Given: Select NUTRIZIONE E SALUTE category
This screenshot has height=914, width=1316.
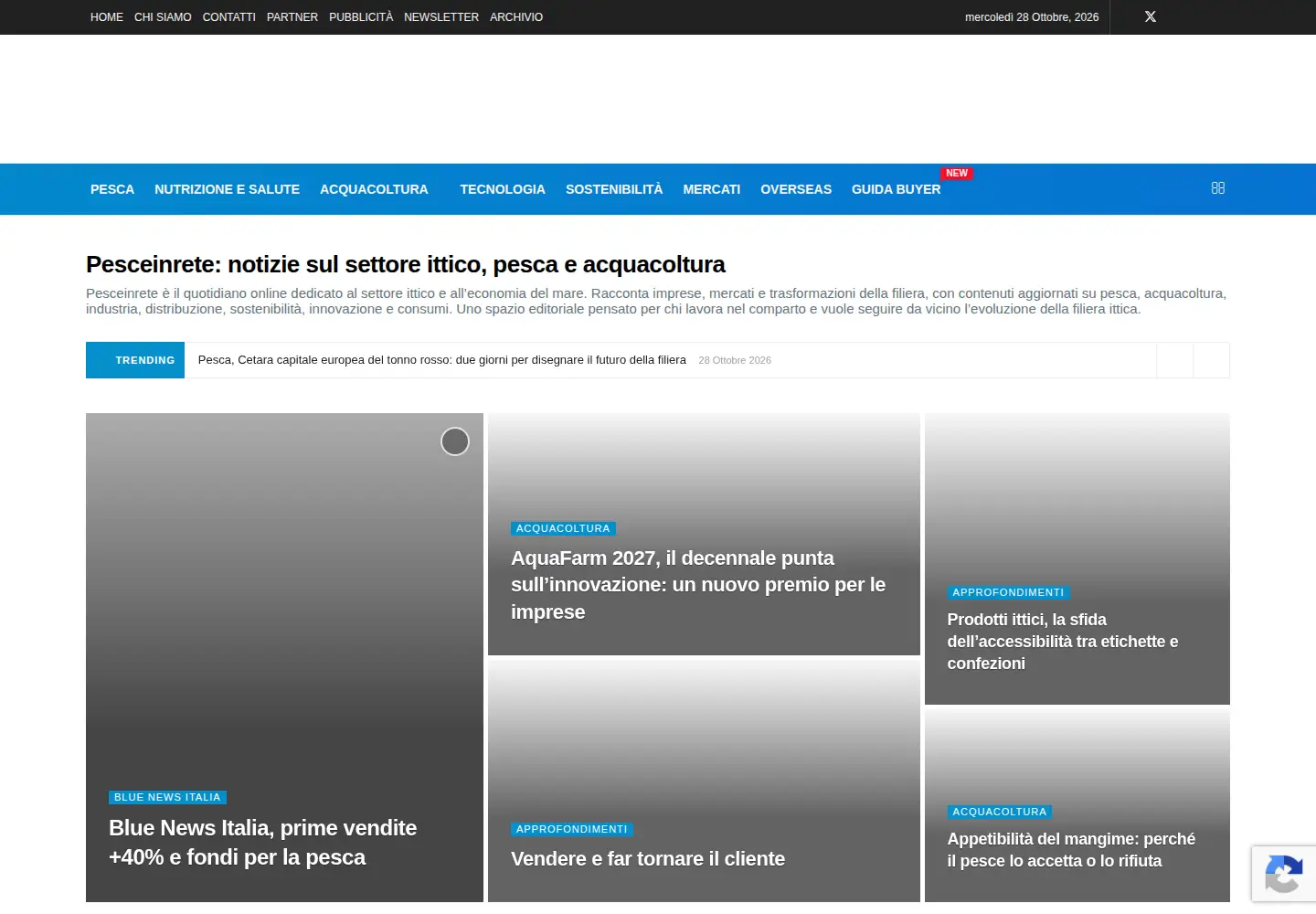Looking at the screenshot, I should tap(227, 189).
